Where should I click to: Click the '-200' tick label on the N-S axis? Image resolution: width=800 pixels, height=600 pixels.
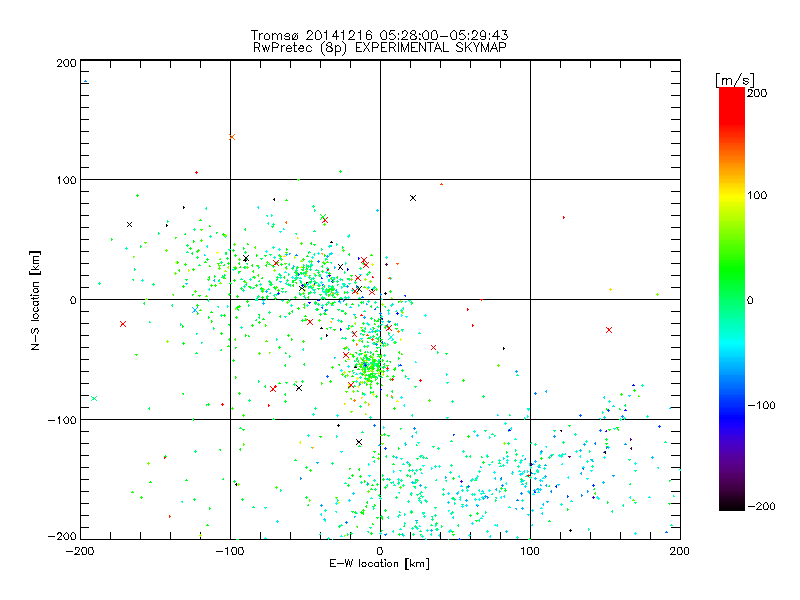62,537
